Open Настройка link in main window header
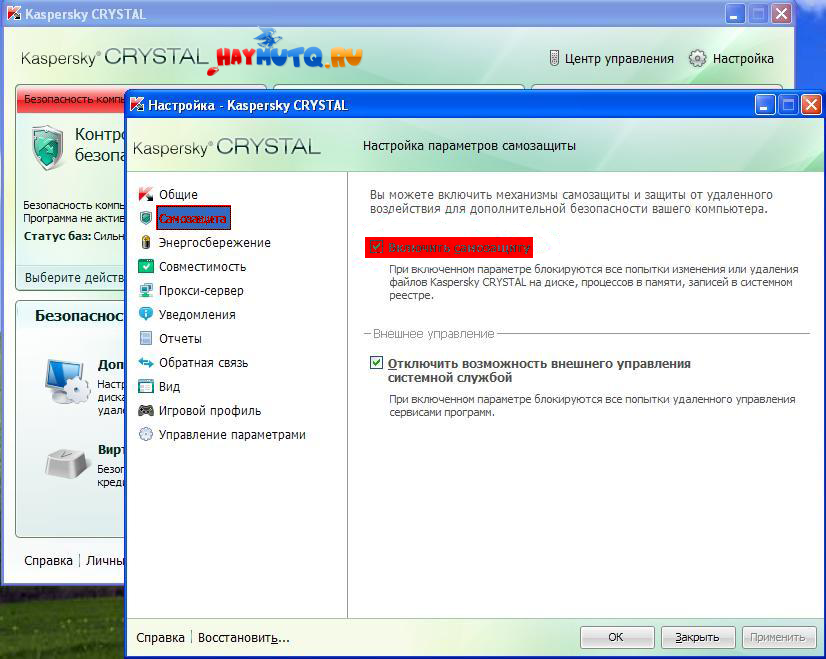The width and height of the screenshot is (826, 659). (x=743, y=58)
